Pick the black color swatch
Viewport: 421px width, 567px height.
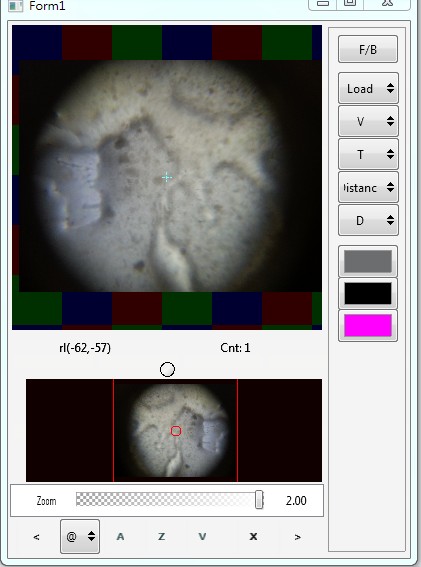point(368,293)
